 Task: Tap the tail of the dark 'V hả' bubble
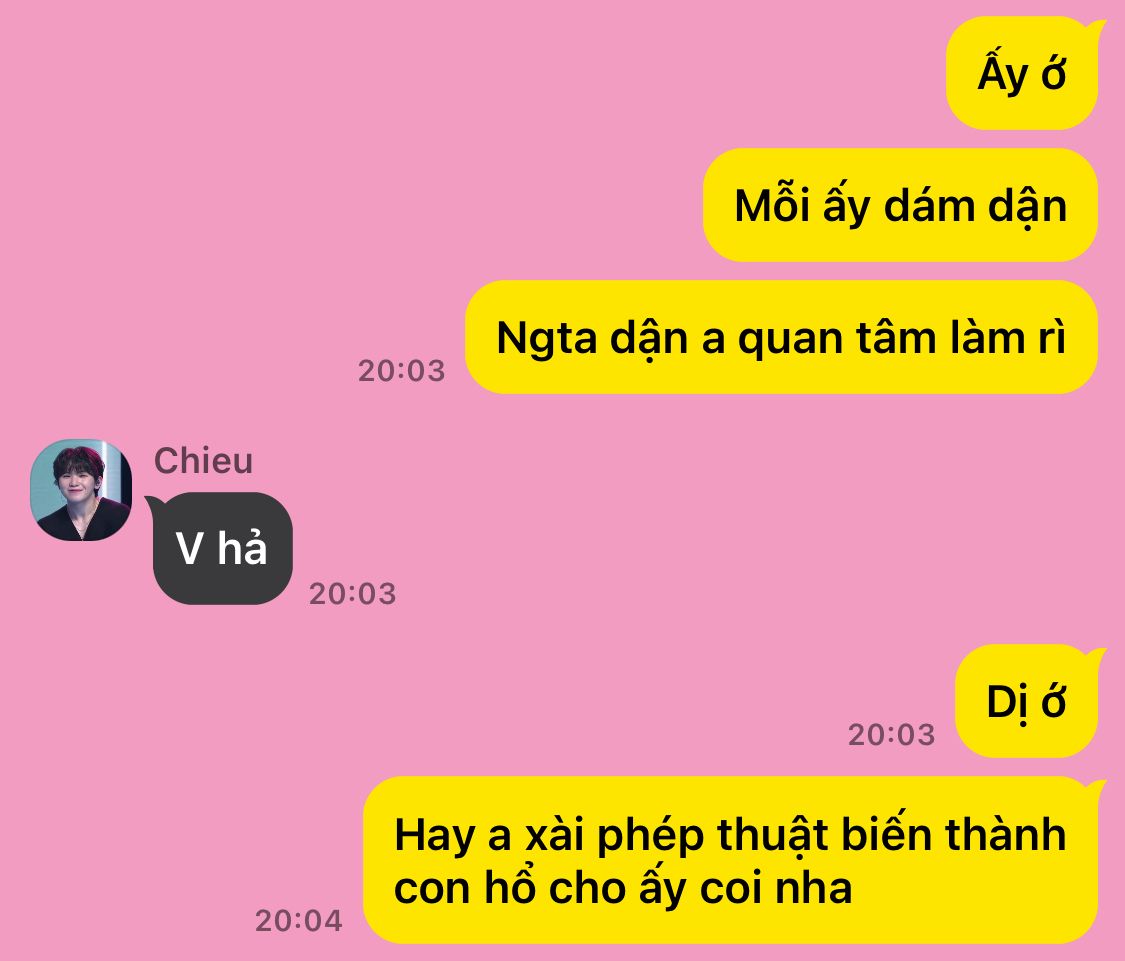tap(154, 503)
